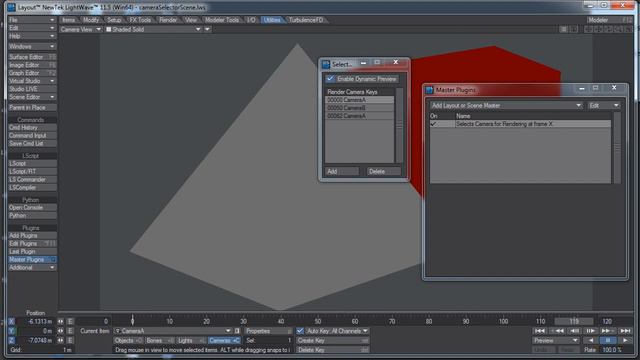Click the icon right of Current Item dropdown

pyautogui.click(x=237, y=331)
